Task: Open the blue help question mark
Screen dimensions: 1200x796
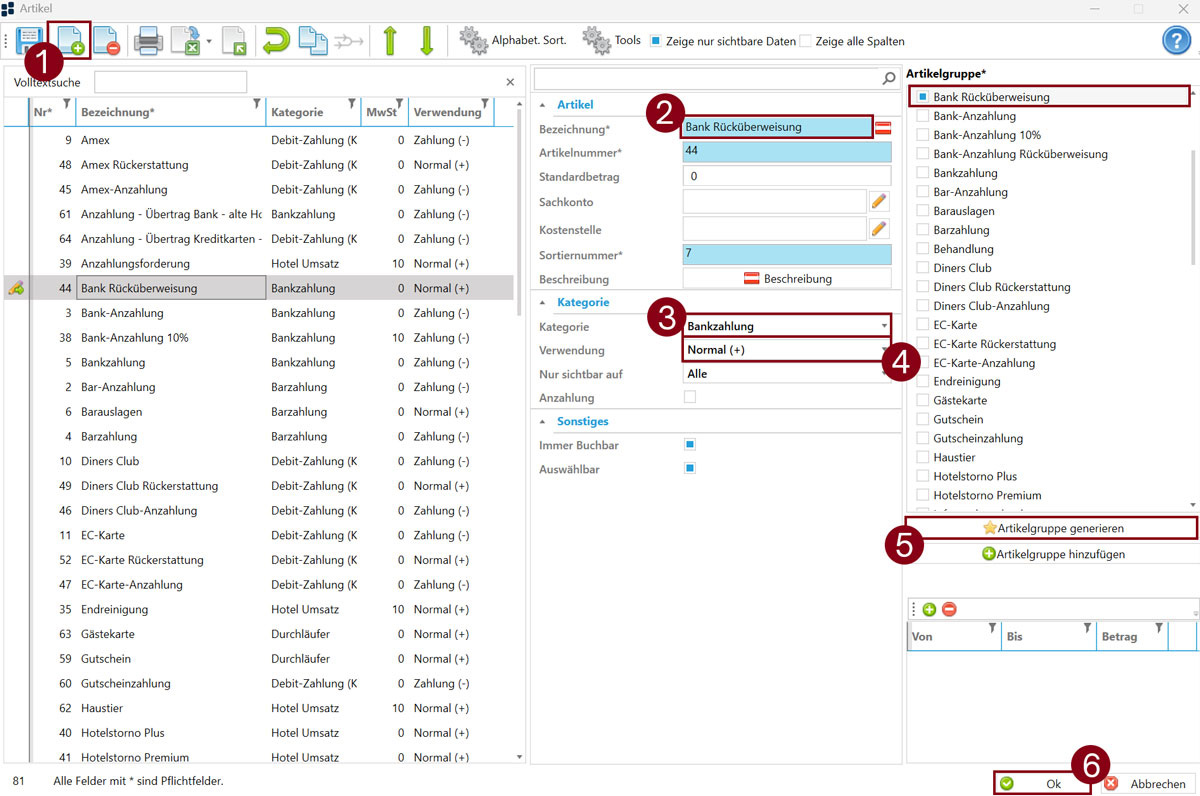Action: click(x=1177, y=40)
